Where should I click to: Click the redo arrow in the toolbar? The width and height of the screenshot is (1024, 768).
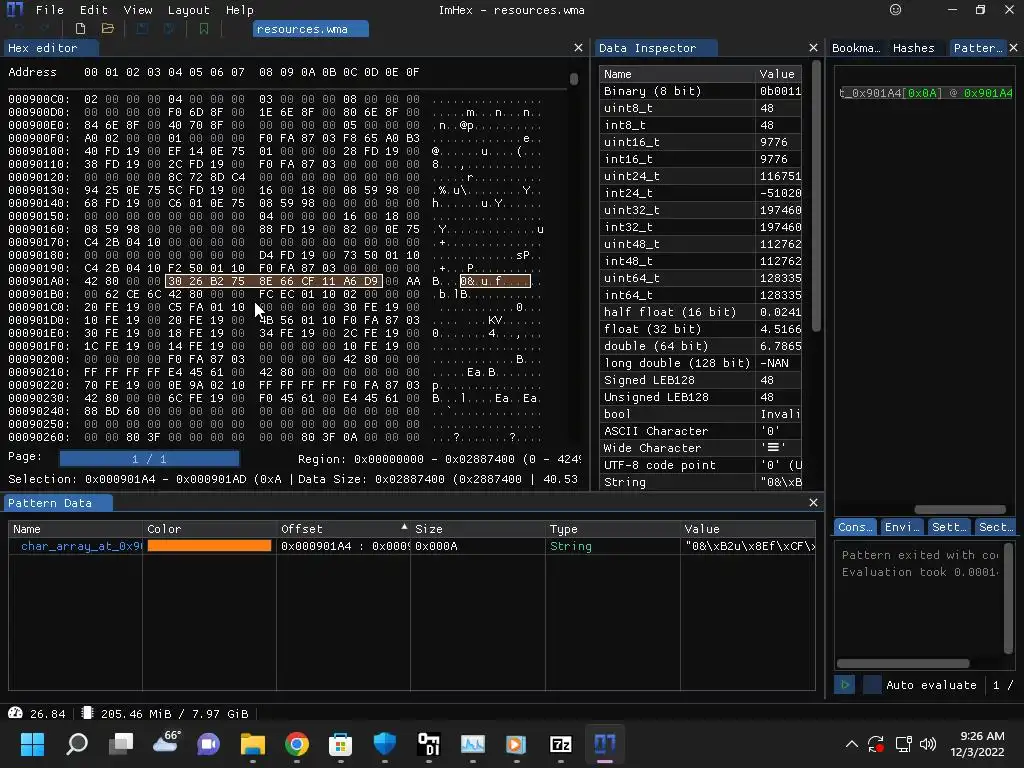point(46,29)
